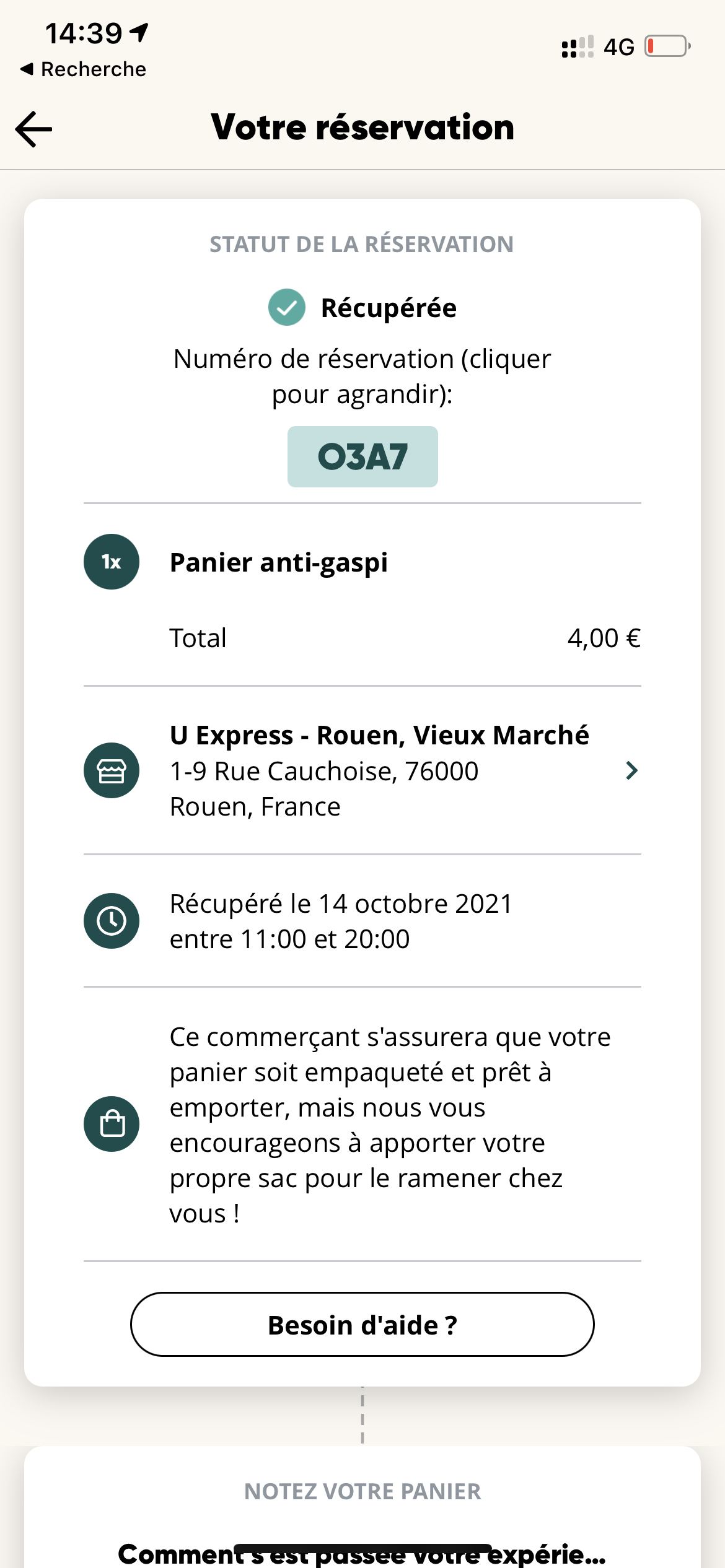Tap the store icon beside U Express

coord(112,770)
